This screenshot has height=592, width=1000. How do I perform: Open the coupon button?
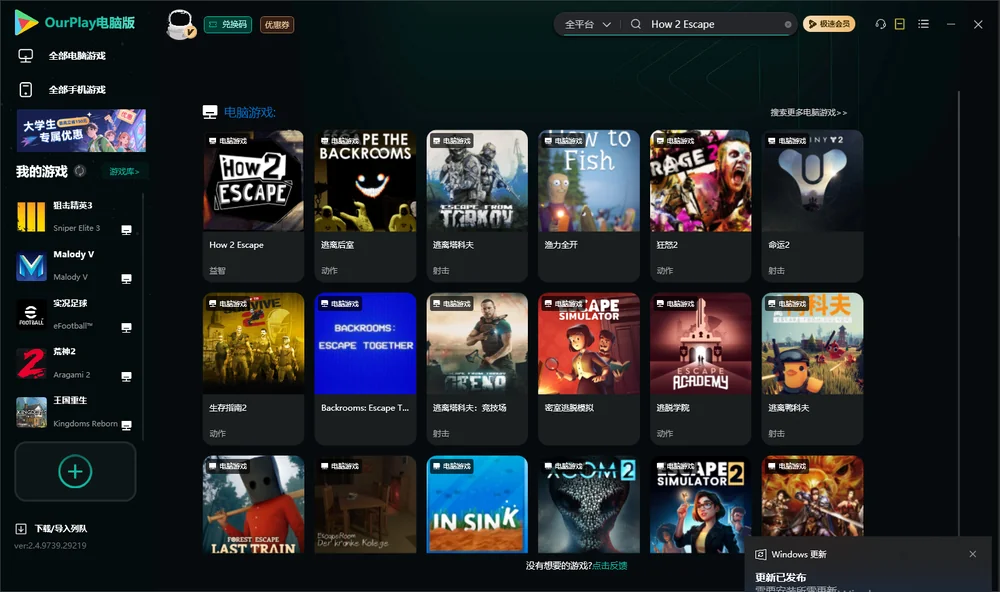[277, 25]
